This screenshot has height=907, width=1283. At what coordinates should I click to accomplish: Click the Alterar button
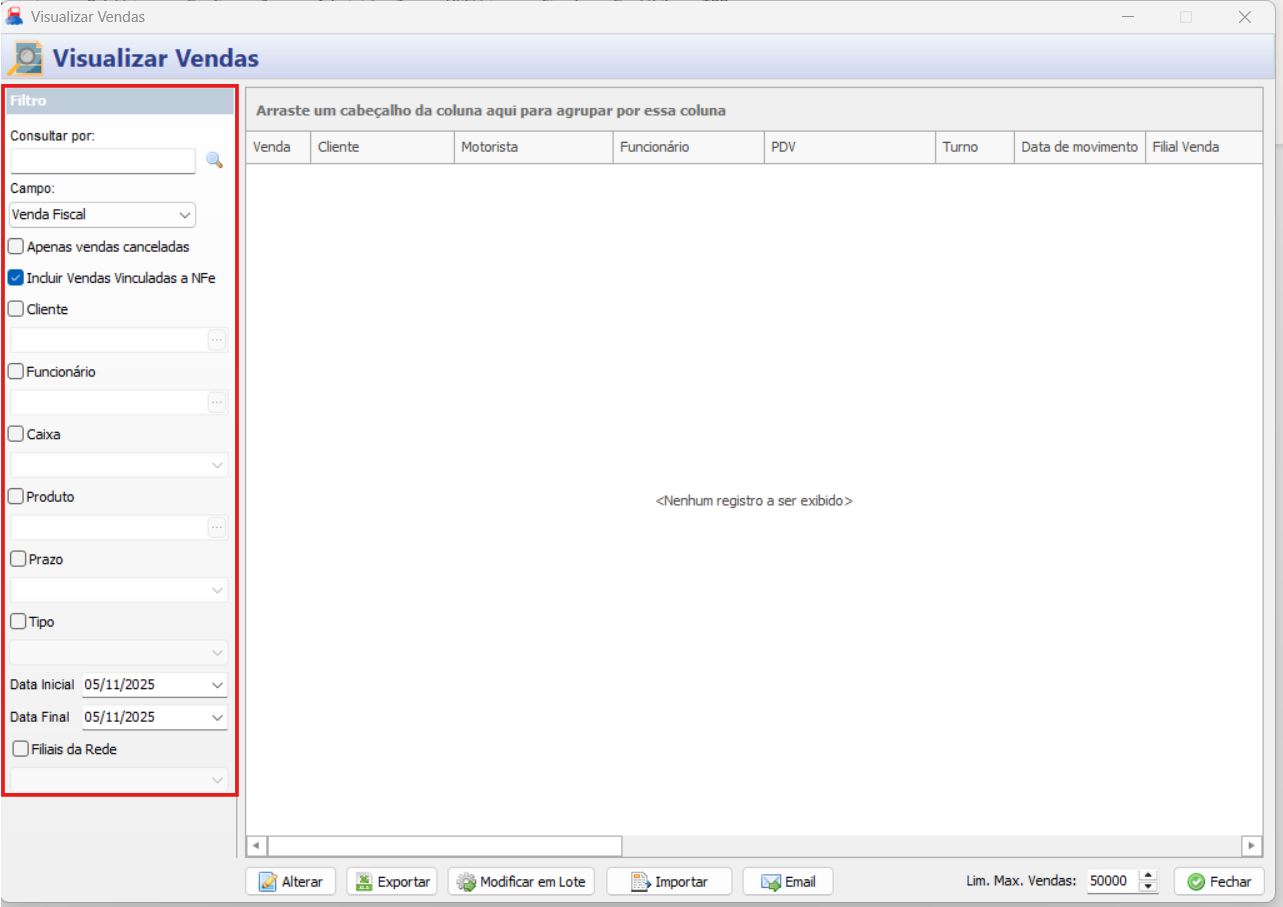tap(290, 882)
